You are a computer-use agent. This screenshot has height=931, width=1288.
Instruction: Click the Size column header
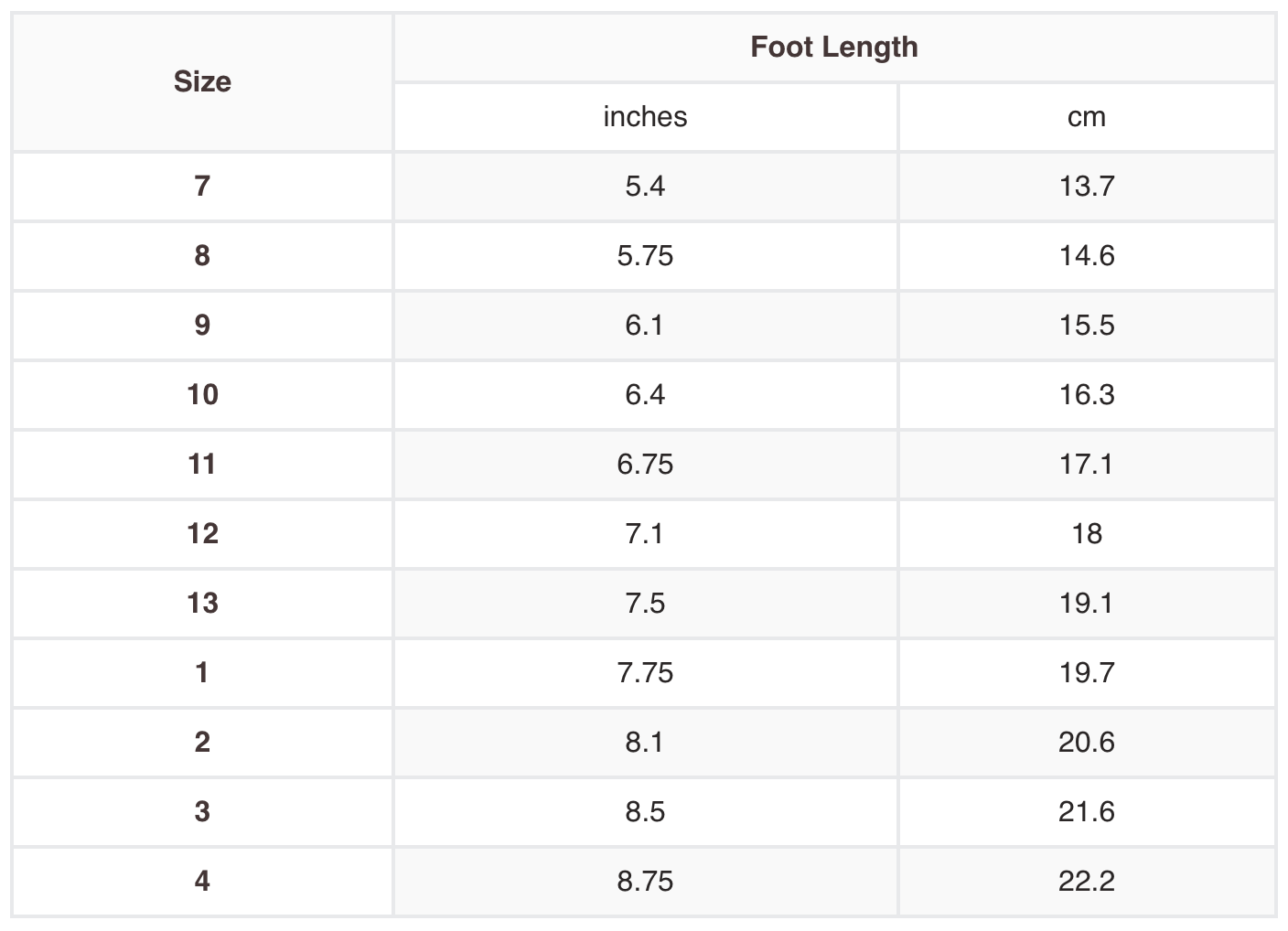click(x=202, y=82)
